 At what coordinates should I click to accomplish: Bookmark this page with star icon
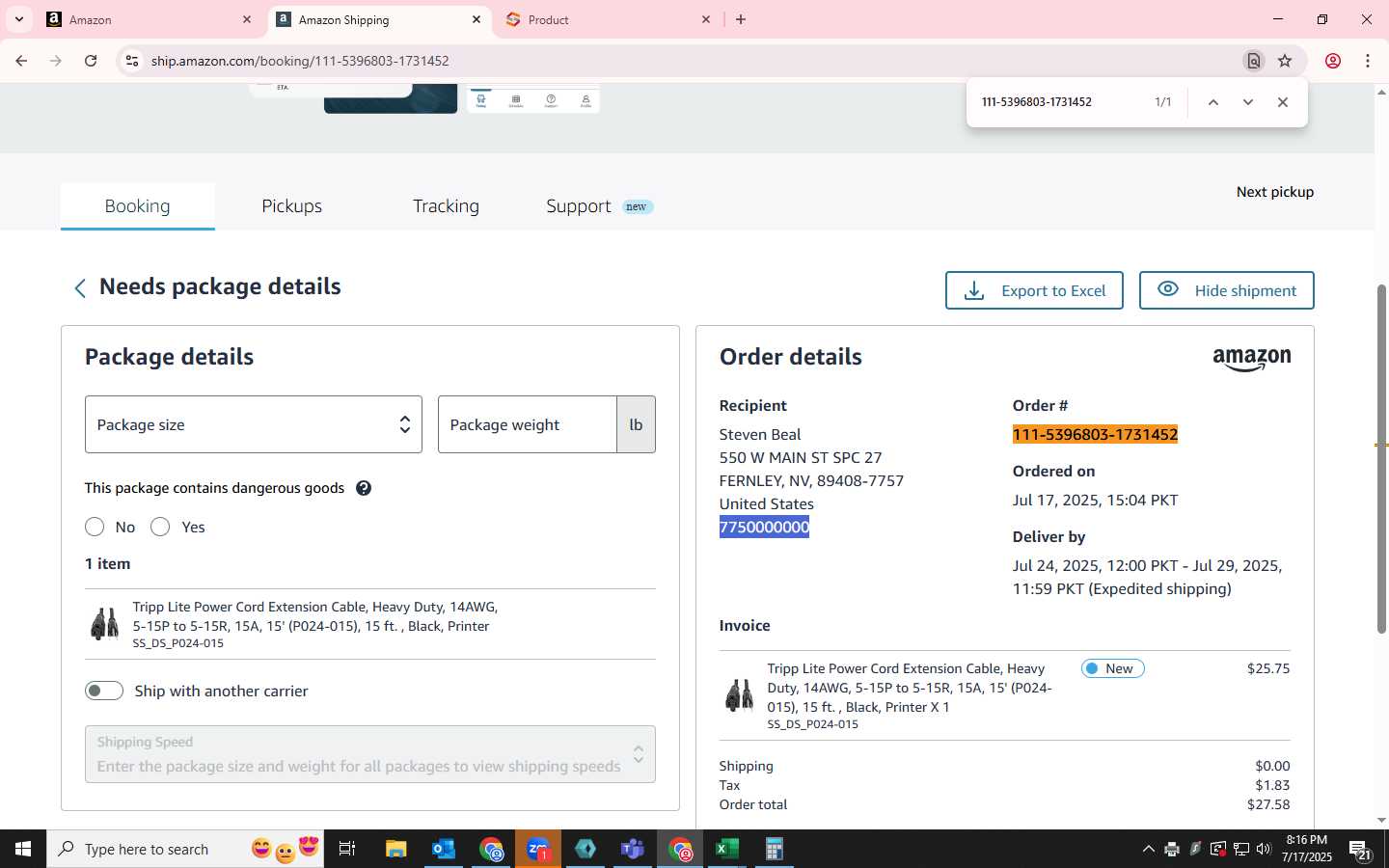[1285, 61]
